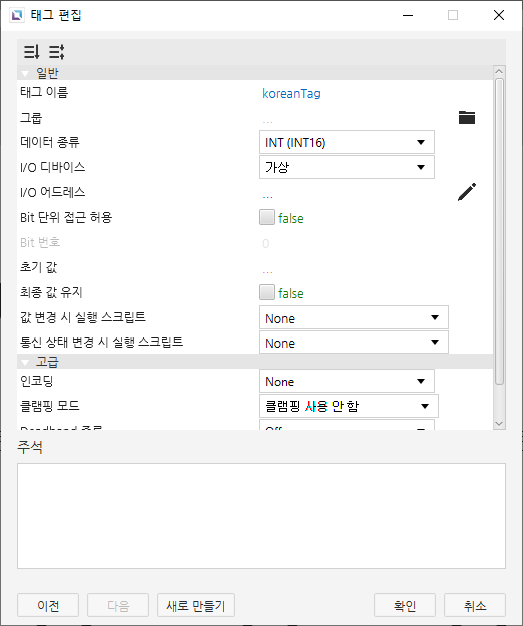Open the I/O 디바이스 가상 dropdown
523x626 pixels.
(347, 167)
